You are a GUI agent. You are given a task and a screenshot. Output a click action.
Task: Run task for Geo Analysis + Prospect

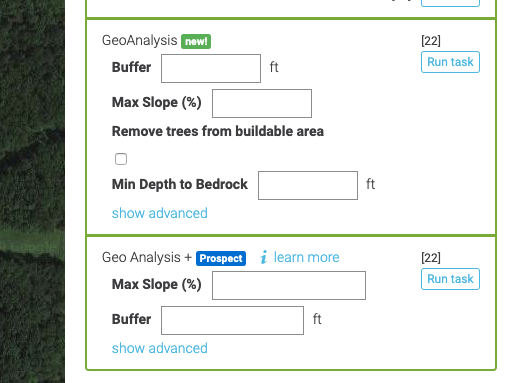click(x=450, y=279)
